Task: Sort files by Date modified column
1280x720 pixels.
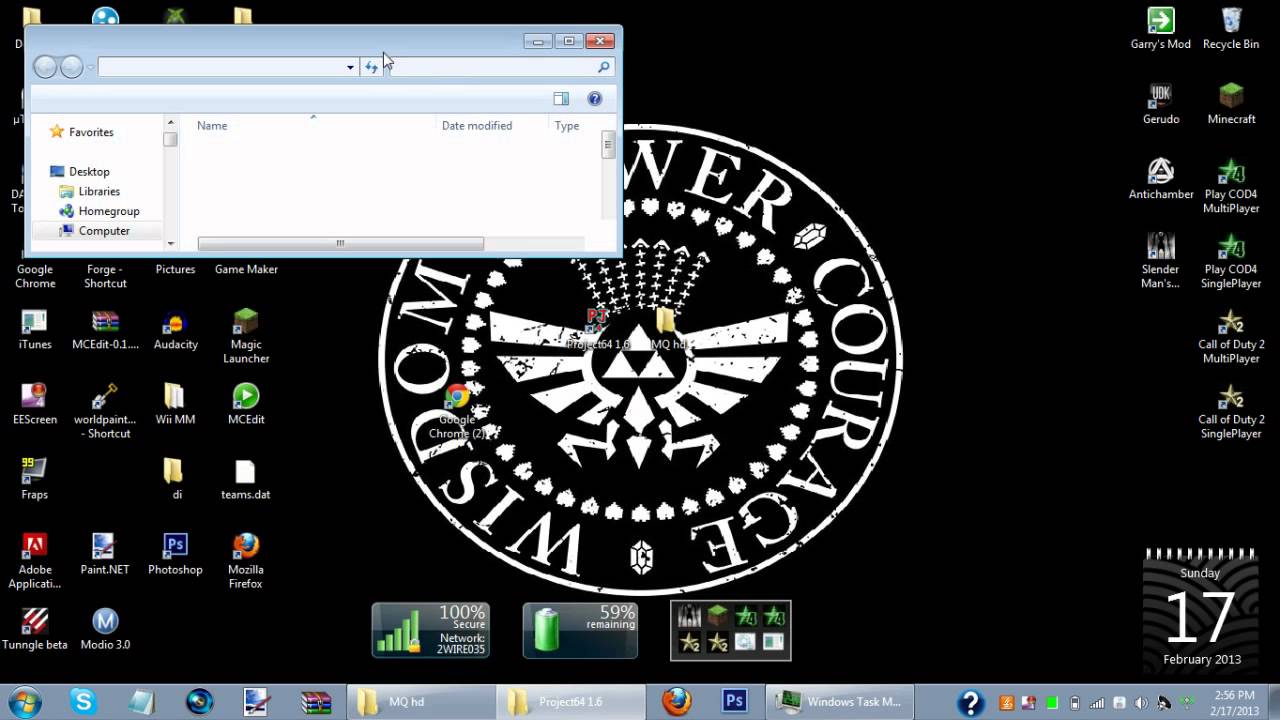Action: tap(477, 126)
